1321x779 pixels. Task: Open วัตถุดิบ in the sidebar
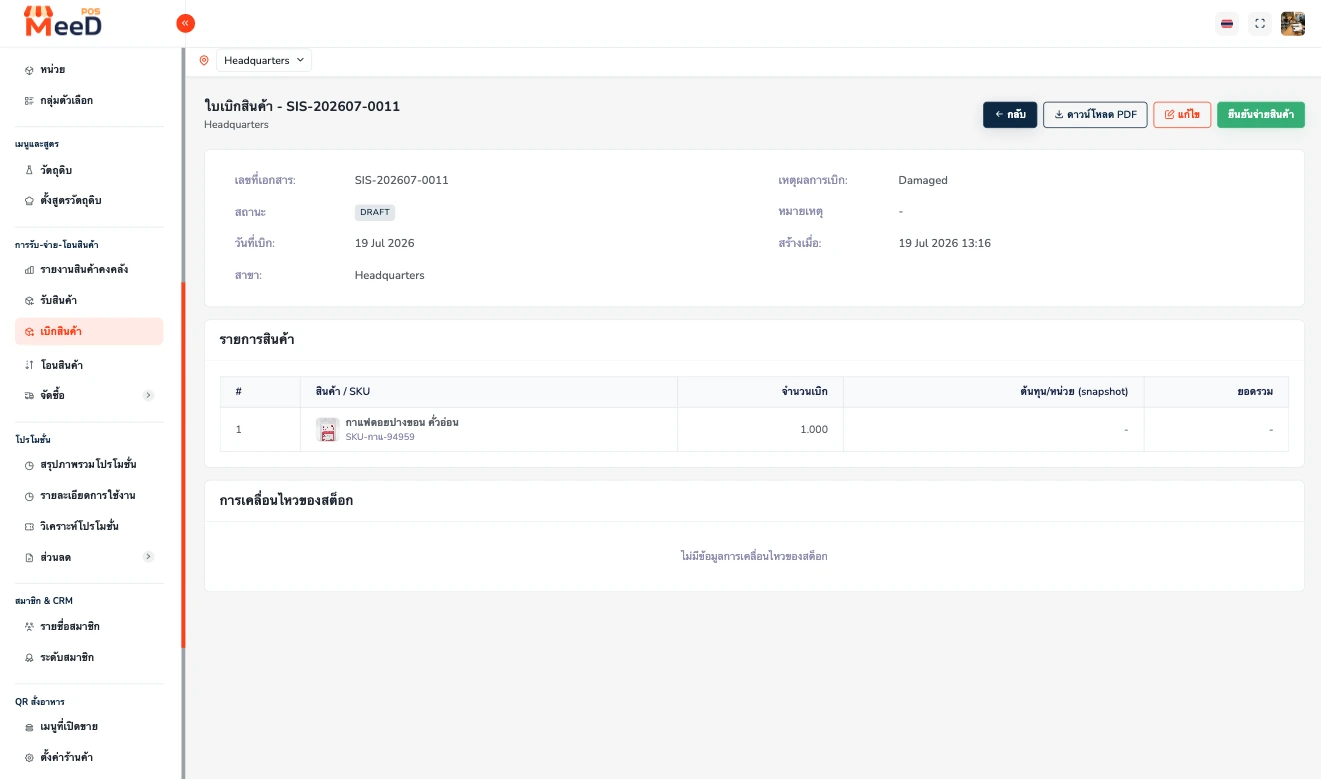(89, 171)
